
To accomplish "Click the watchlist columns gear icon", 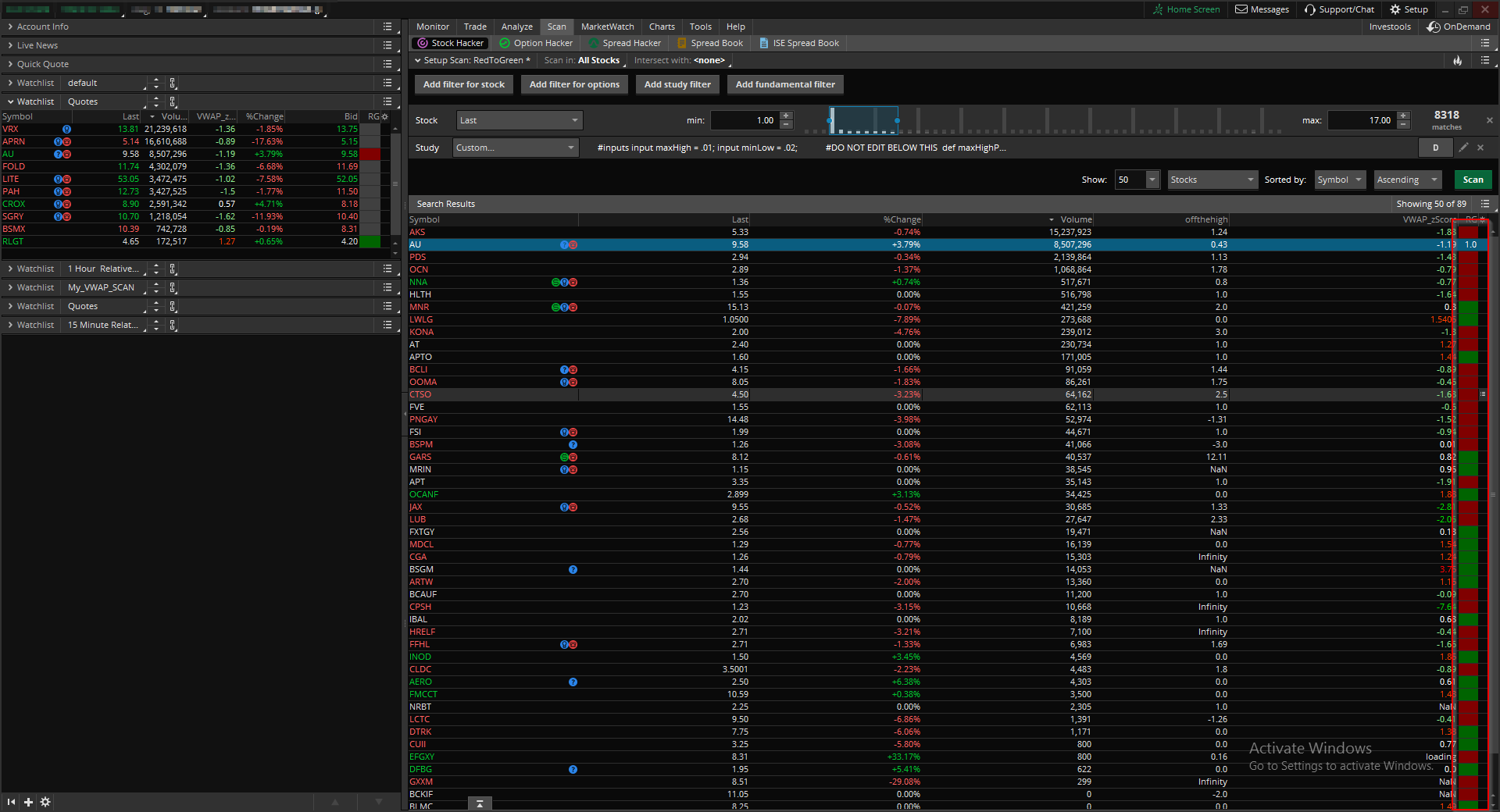I will [384, 116].
